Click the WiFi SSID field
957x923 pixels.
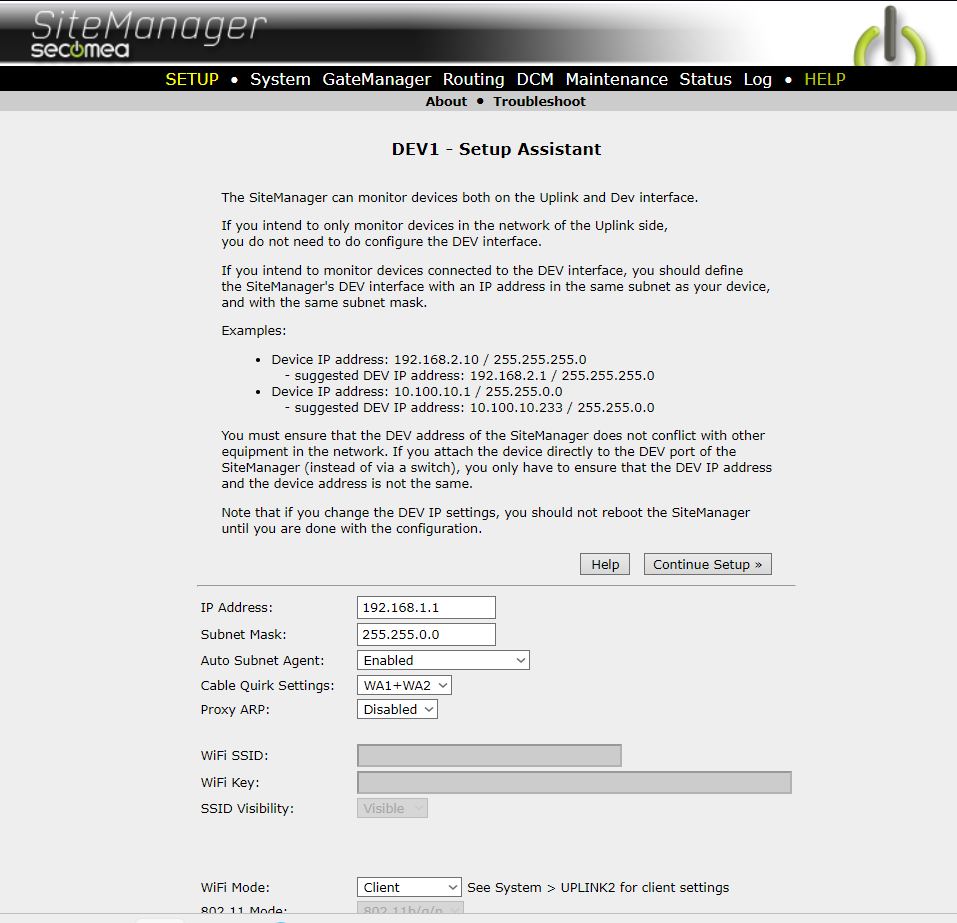(489, 755)
